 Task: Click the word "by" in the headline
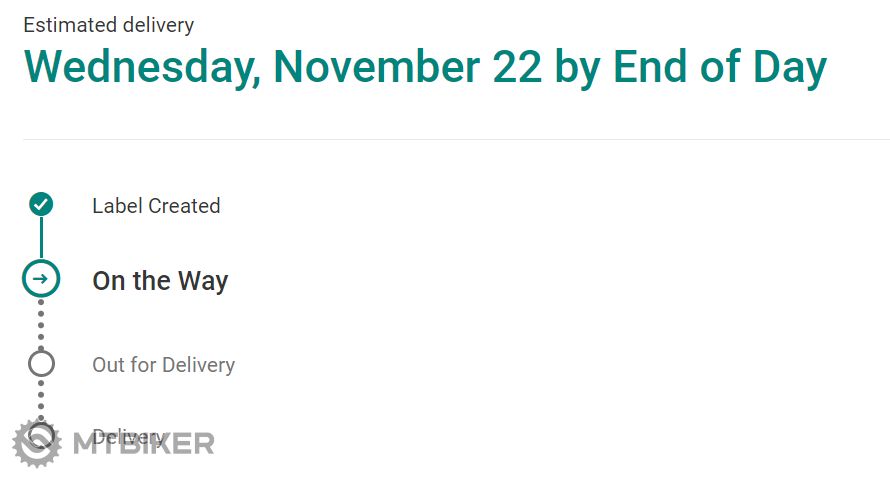577,67
